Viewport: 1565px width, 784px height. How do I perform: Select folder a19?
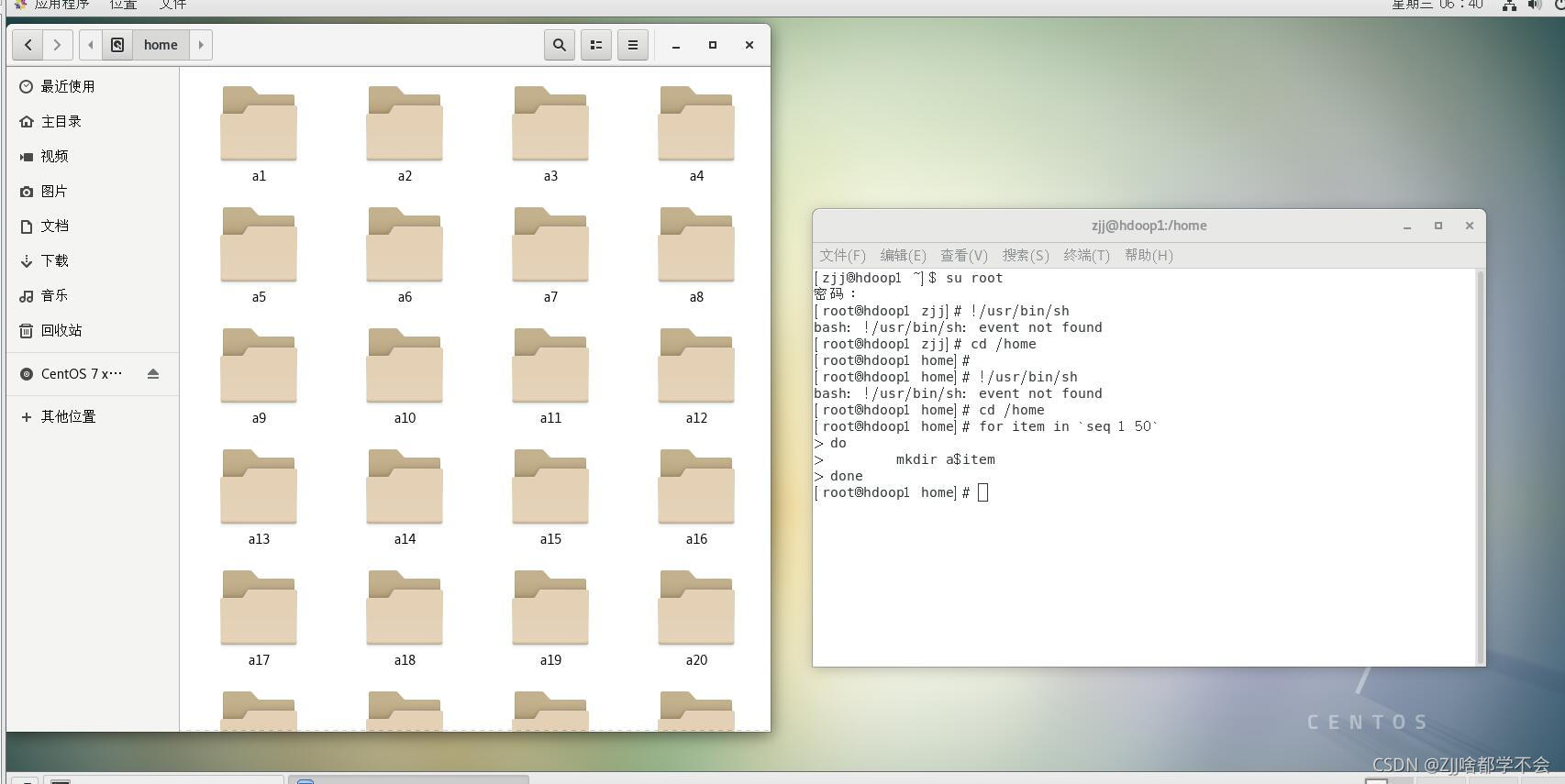tap(550, 618)
